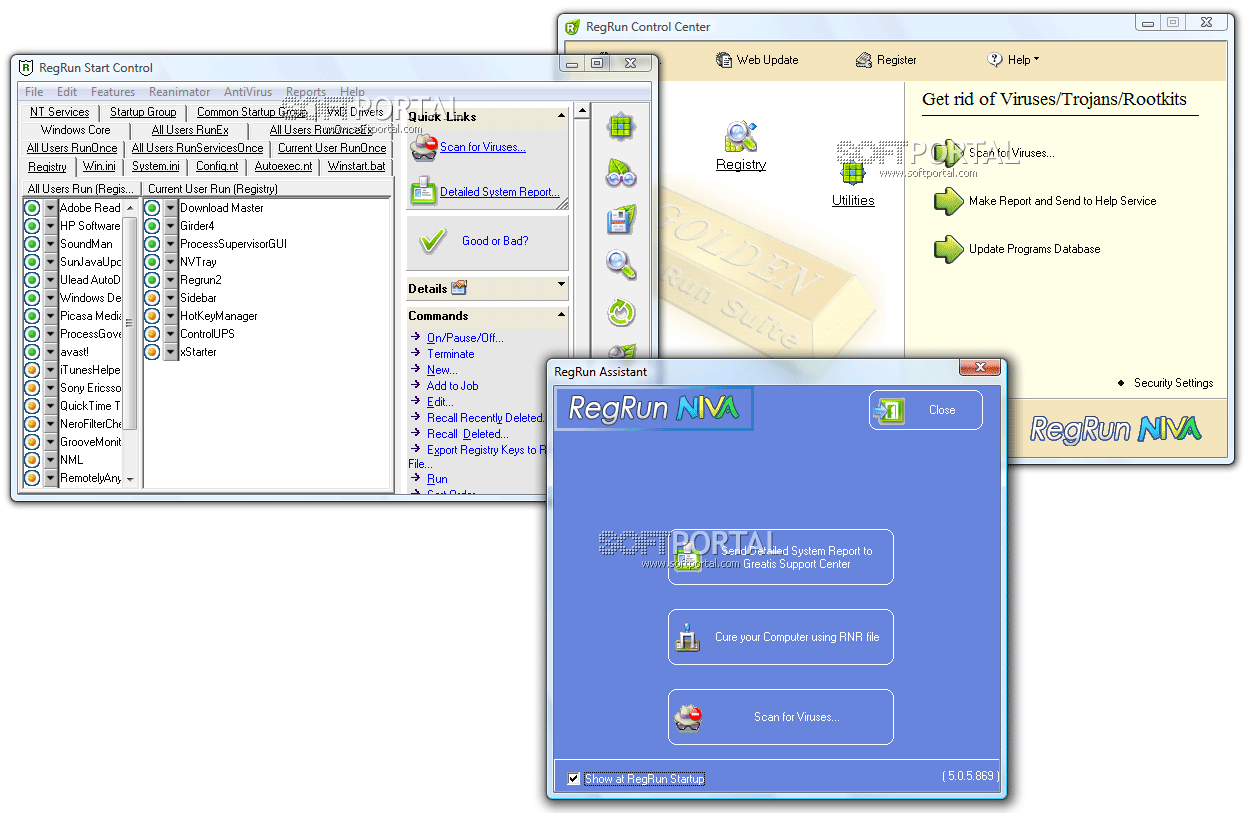This screenshot has width=1244, height=813.
Task: Open the green grid icon in Start Control sidebar
Action: [621, 127]
